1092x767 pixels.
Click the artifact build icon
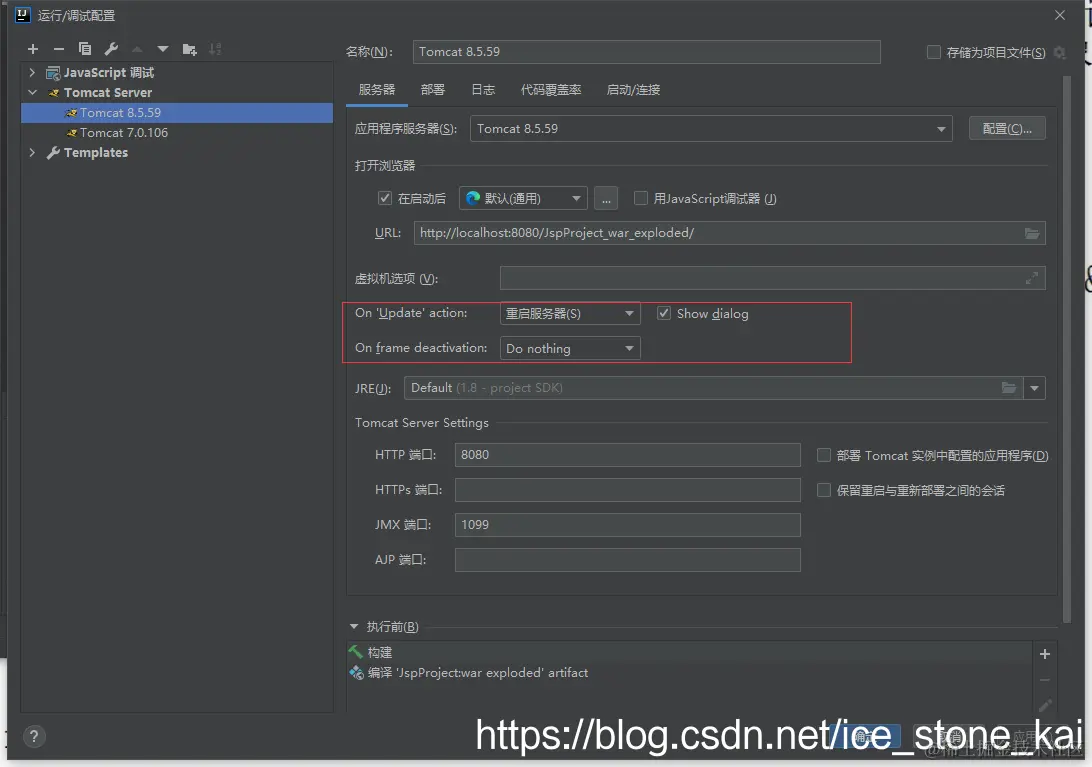(356, 672)
